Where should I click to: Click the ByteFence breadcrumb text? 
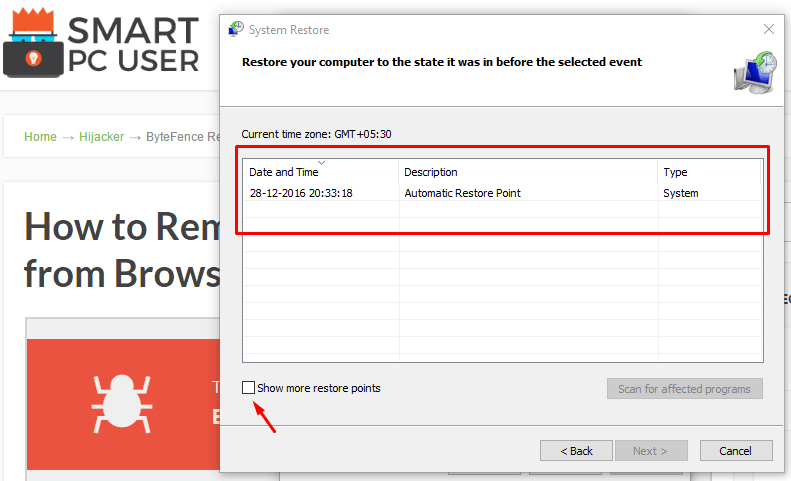pos(183,137)
